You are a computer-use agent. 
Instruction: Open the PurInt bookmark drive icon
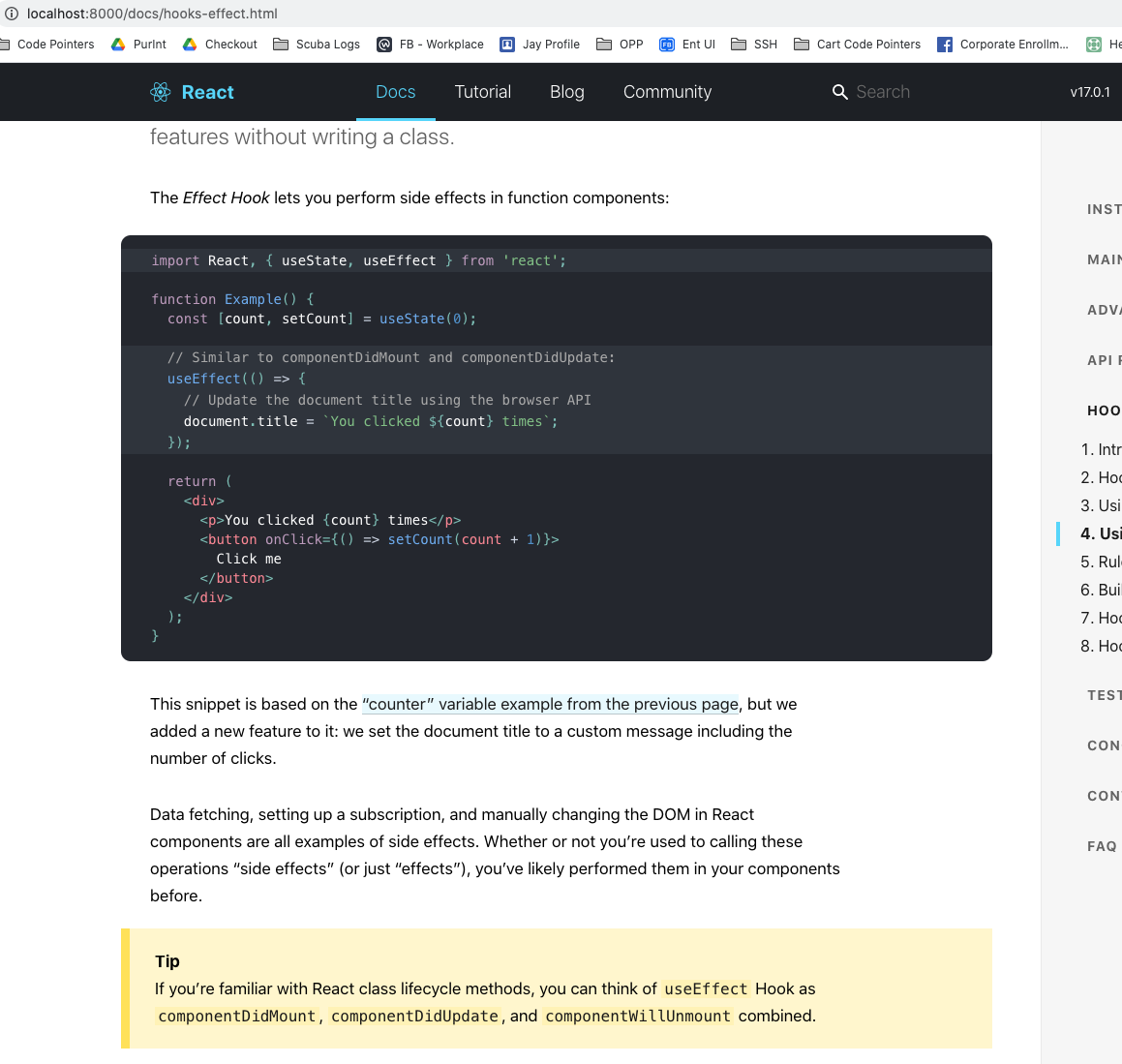click(x=118, y=45)
